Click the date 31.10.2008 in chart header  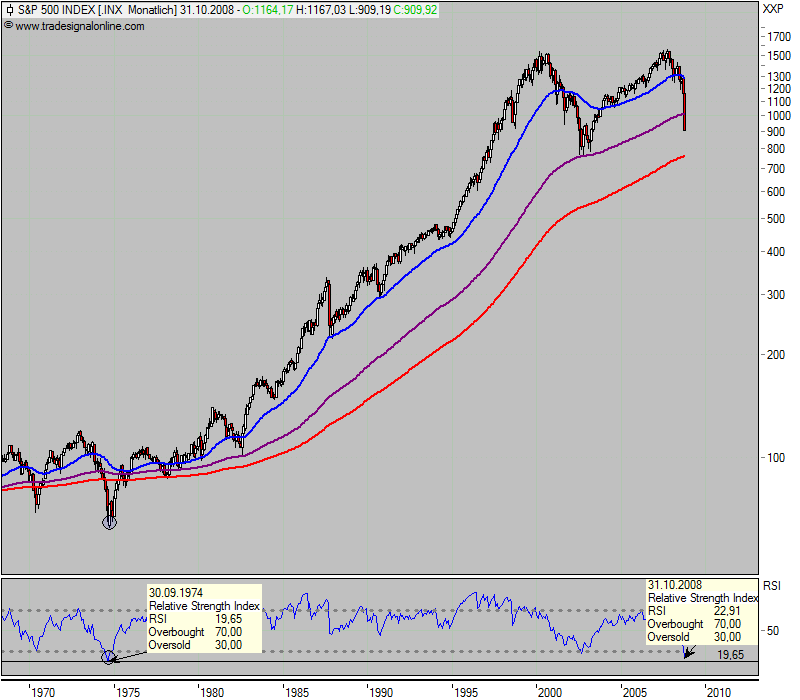207,10
